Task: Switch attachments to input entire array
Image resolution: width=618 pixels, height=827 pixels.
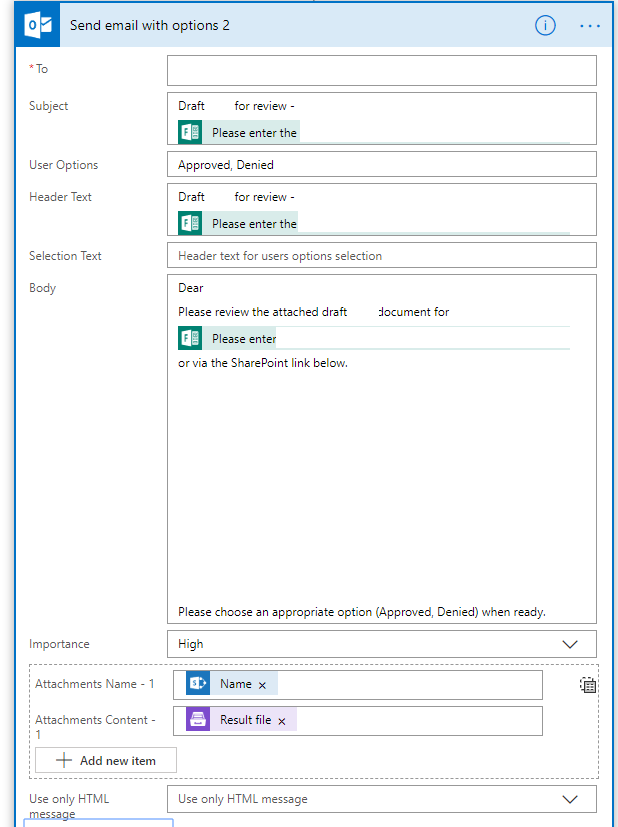Action: click(588, 685)
